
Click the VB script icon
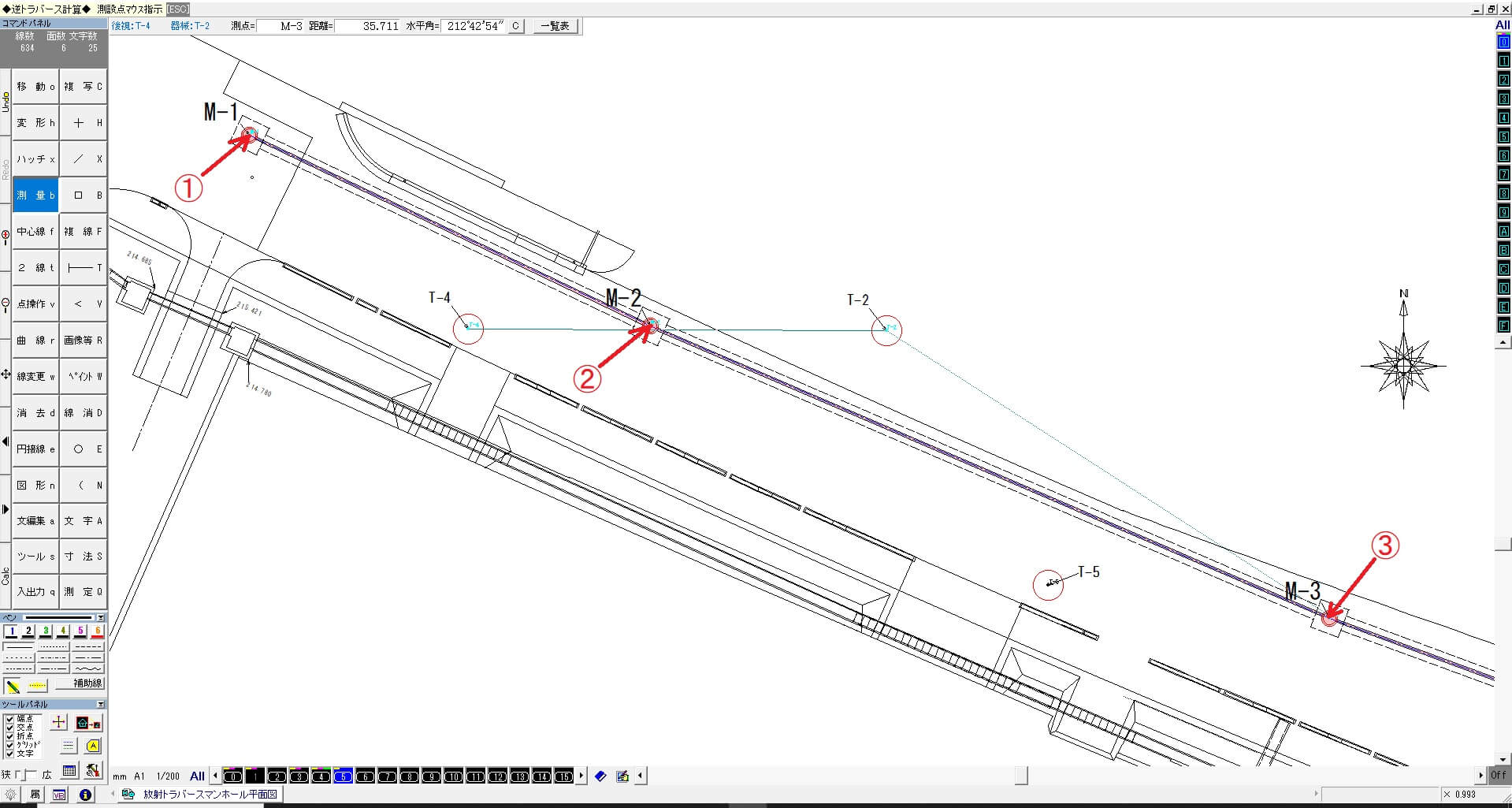click(60, 795)
